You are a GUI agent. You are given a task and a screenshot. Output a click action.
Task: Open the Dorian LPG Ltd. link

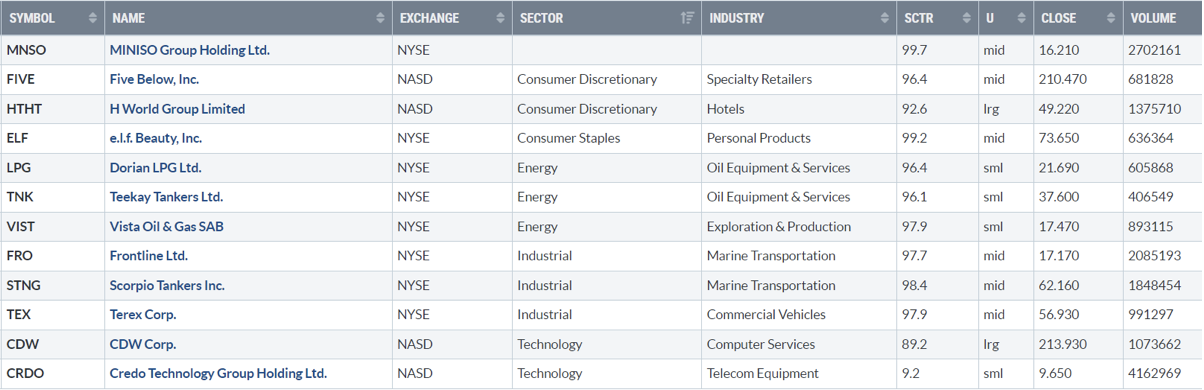(x=155, y=168)
